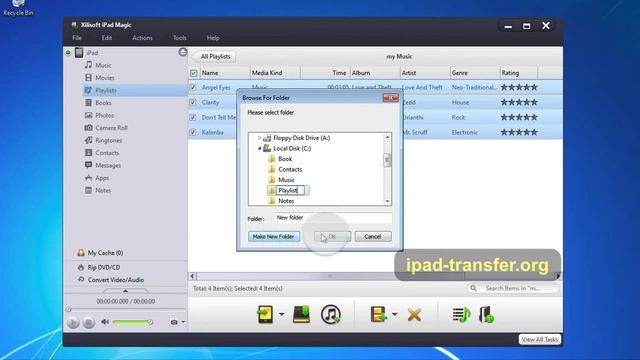Click OK in Browse For Folder

(x=332, y=236)
